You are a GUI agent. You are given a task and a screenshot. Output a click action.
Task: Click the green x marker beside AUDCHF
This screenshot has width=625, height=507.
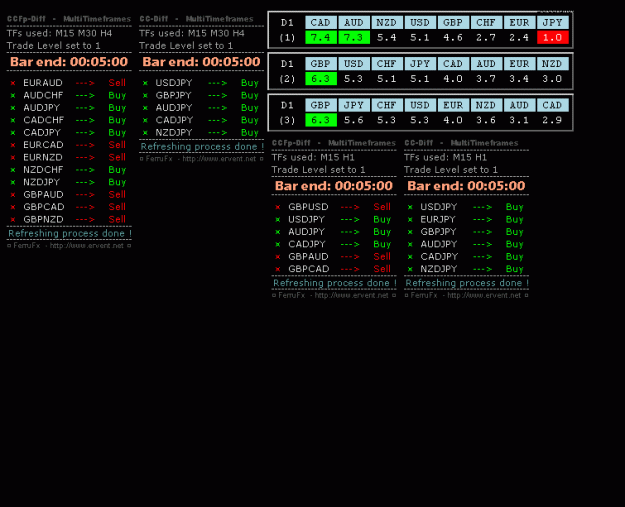[13, 96]
